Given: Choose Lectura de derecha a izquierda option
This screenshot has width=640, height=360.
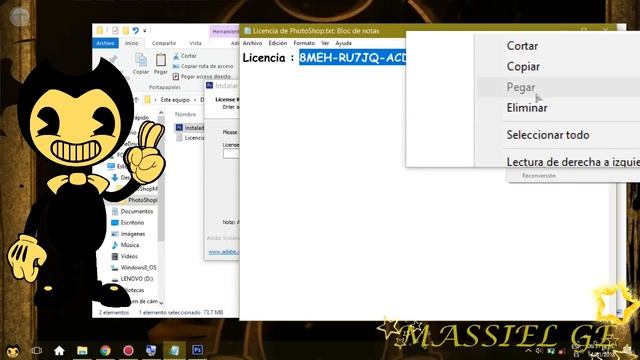Looking at the screenshot, I should (572, 162).
